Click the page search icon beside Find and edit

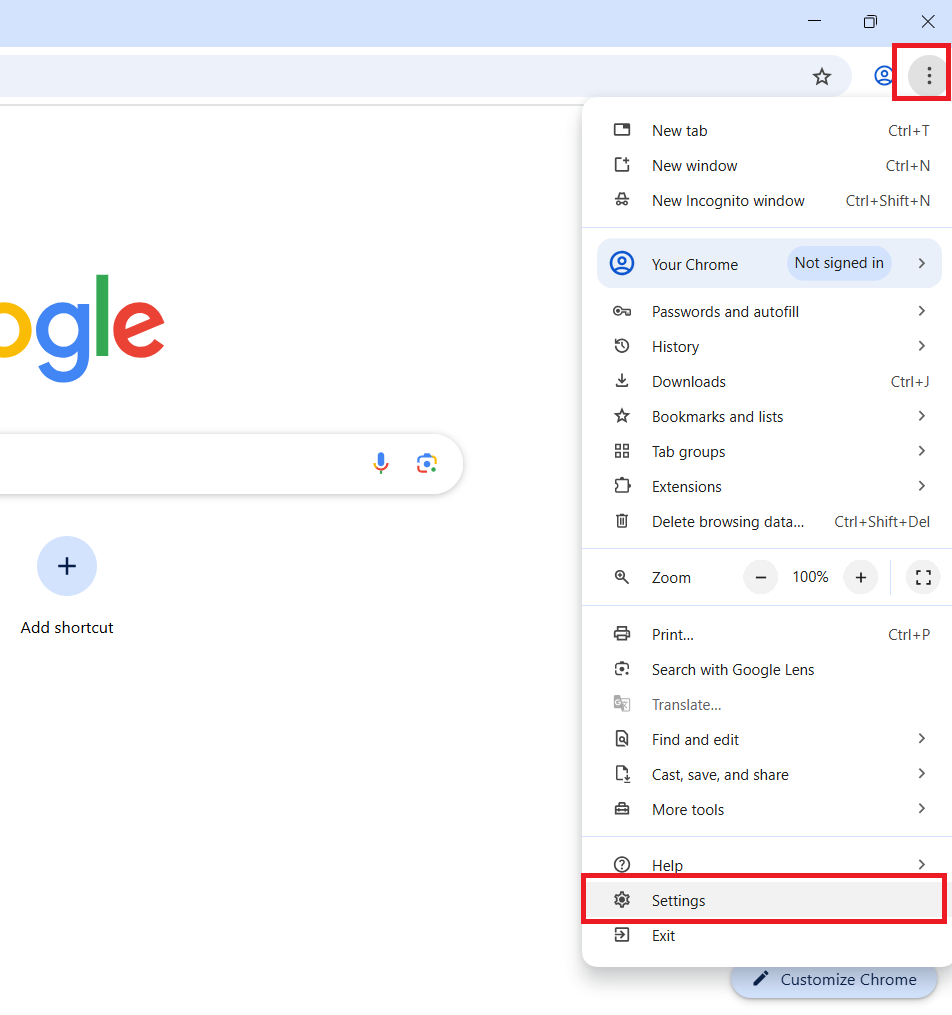pyautogui.click(x=621, y=739)
